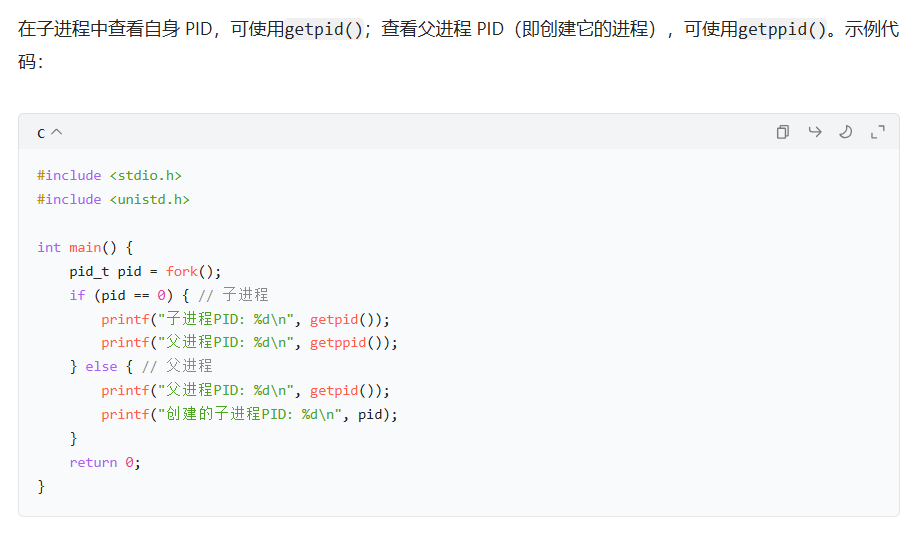The height and width of the screenshot is (534, 916).
Task: Click the 创建的子进程PID printf line
Action: [249, 414]
